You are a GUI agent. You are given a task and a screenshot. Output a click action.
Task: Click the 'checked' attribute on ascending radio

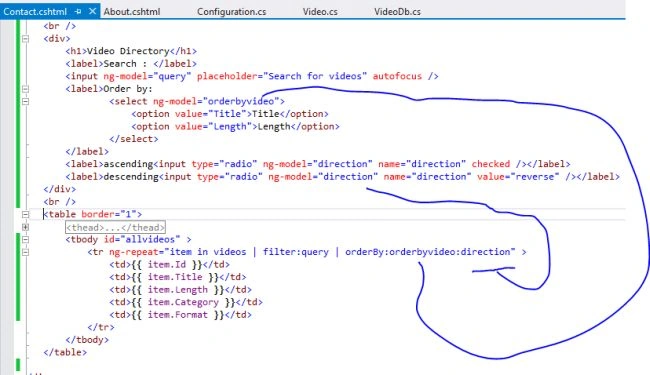pos(491,164)
